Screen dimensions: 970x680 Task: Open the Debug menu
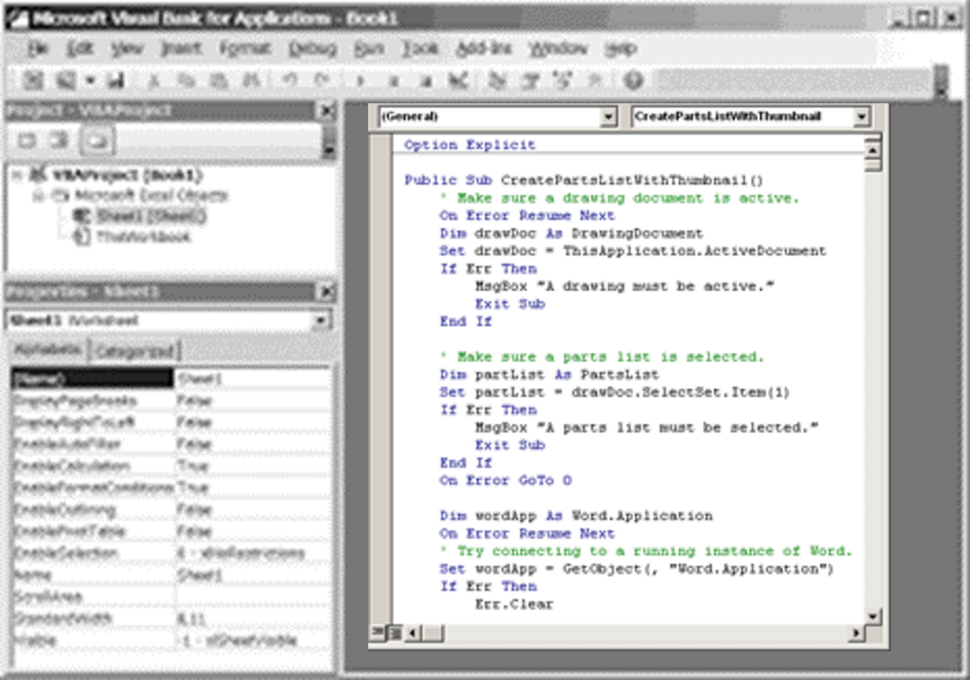coord(312,48)
